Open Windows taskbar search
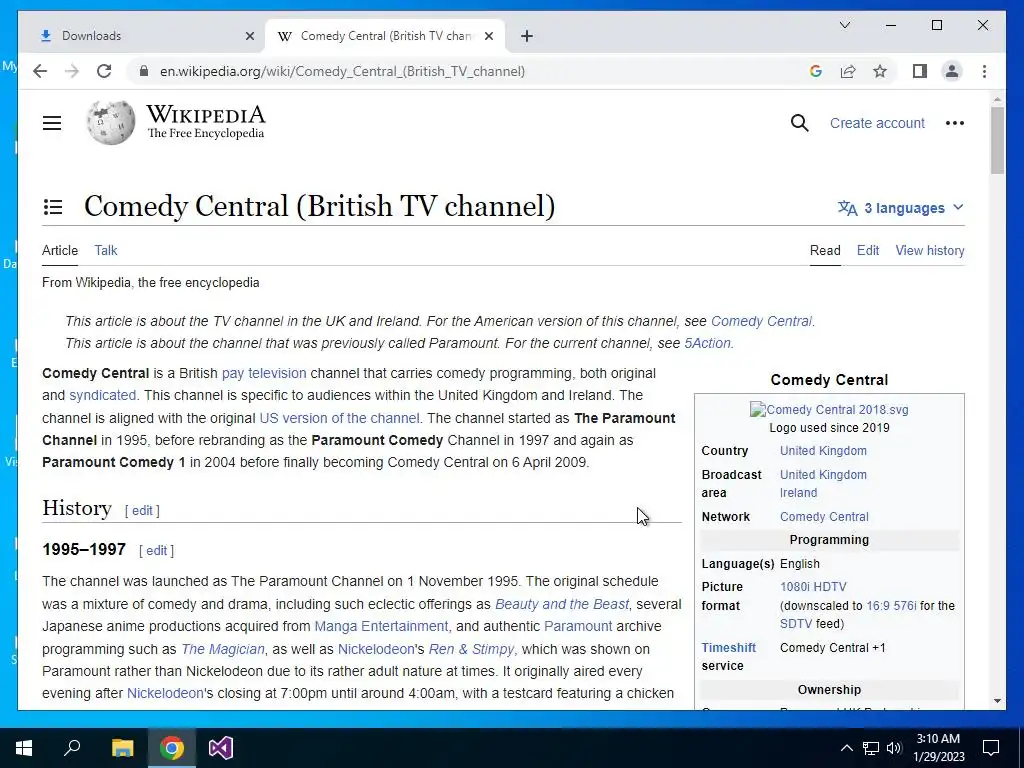This screenshot has width=1024, height=768. pyautogui.click(x=72, y=748)
